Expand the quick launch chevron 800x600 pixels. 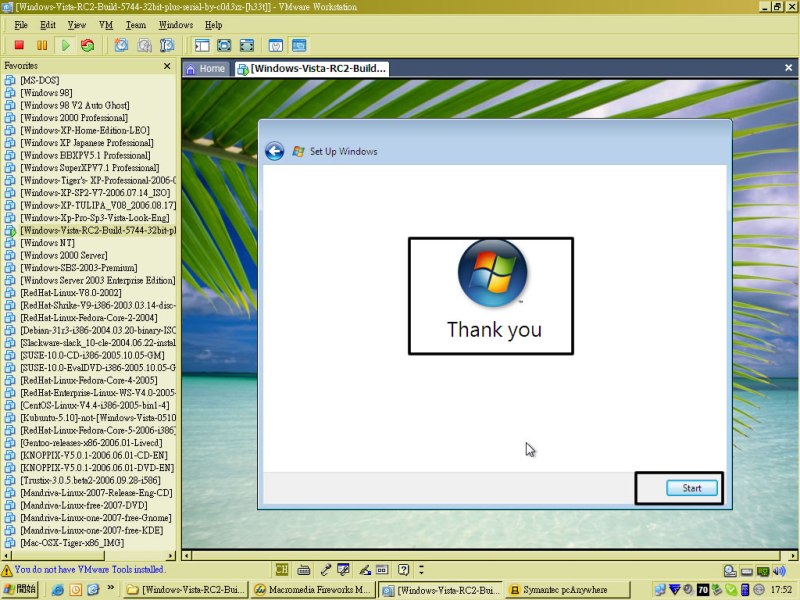point(110,588)
